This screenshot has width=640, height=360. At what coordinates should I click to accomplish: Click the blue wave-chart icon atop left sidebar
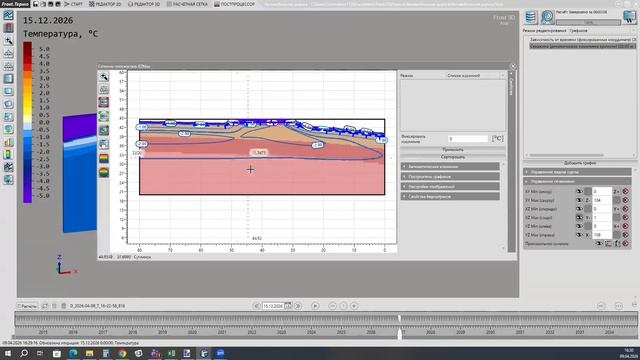point(8,15)
